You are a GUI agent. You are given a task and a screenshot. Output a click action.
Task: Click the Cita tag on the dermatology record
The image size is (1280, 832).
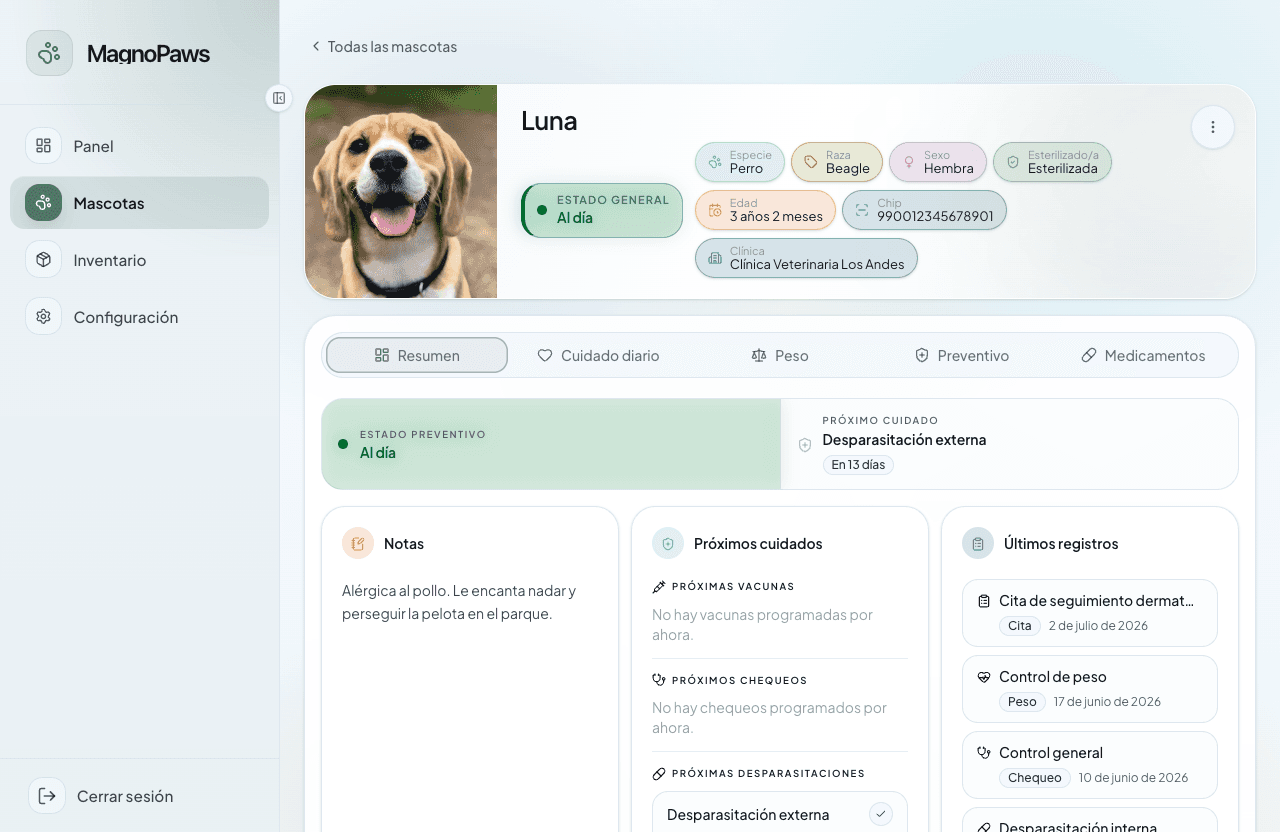pyautogui.click(x=1019, y=626)
